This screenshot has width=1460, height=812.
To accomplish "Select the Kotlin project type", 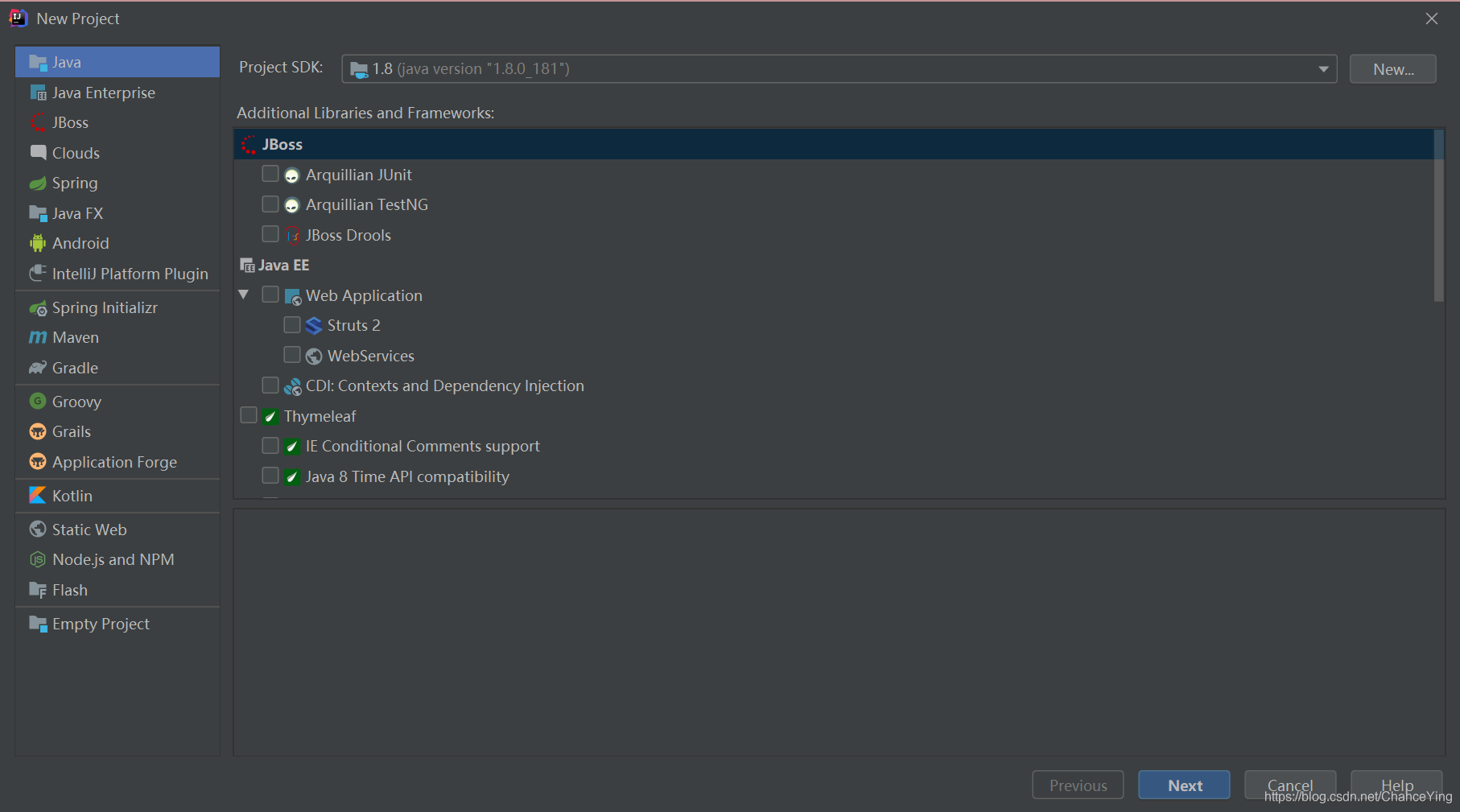I will [x=118, y=495].
